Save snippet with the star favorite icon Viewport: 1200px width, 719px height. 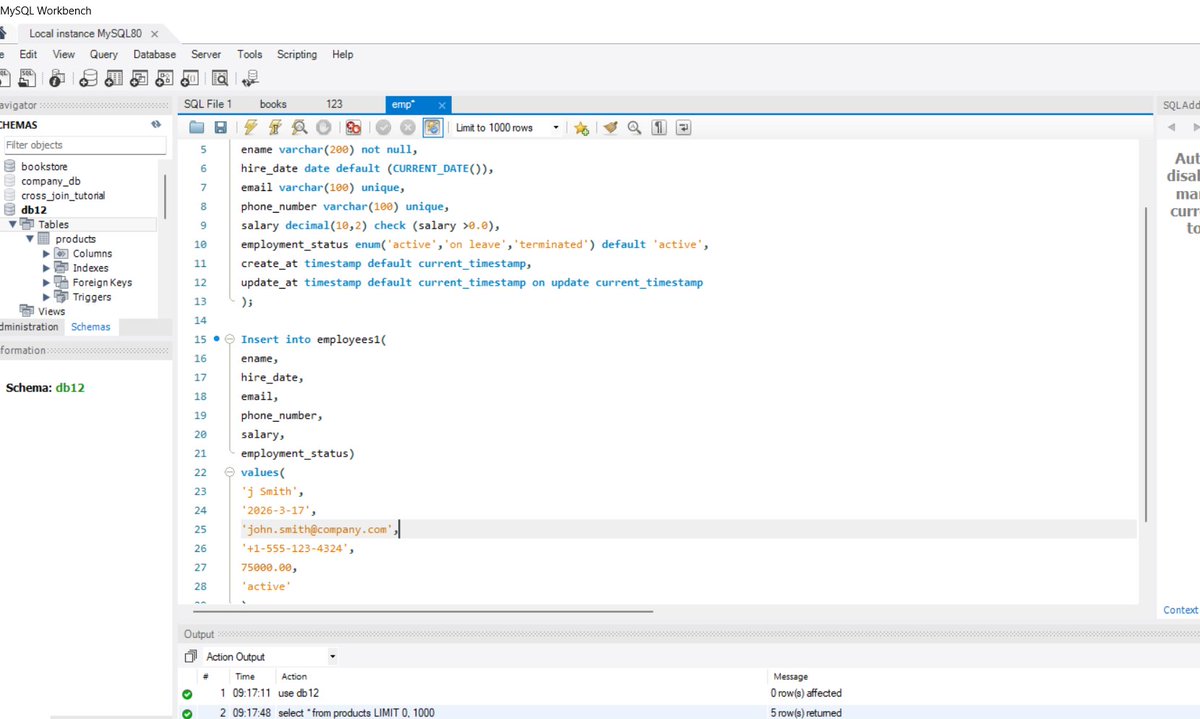[581, 128]
